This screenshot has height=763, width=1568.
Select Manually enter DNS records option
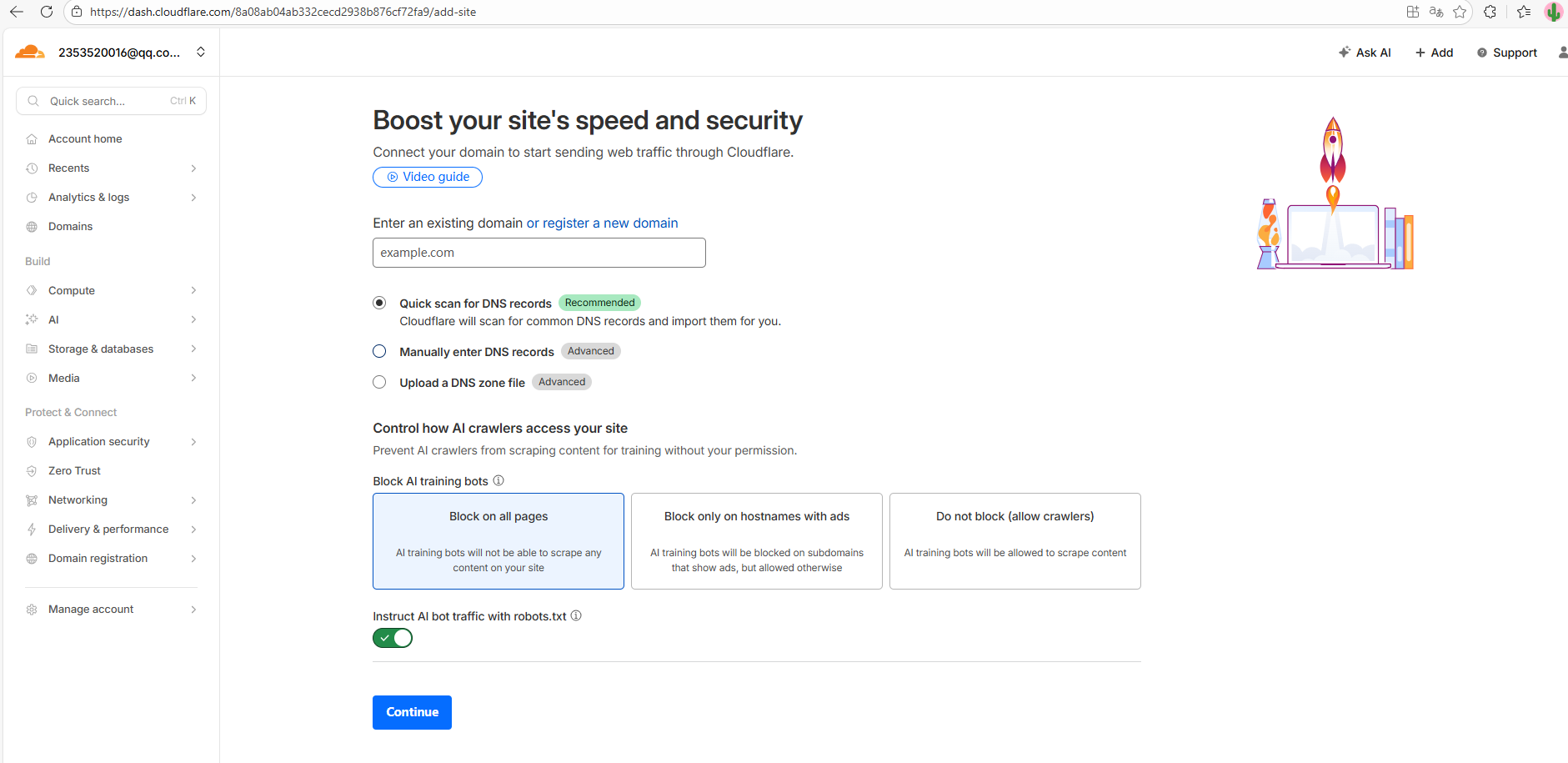(379, 351)
